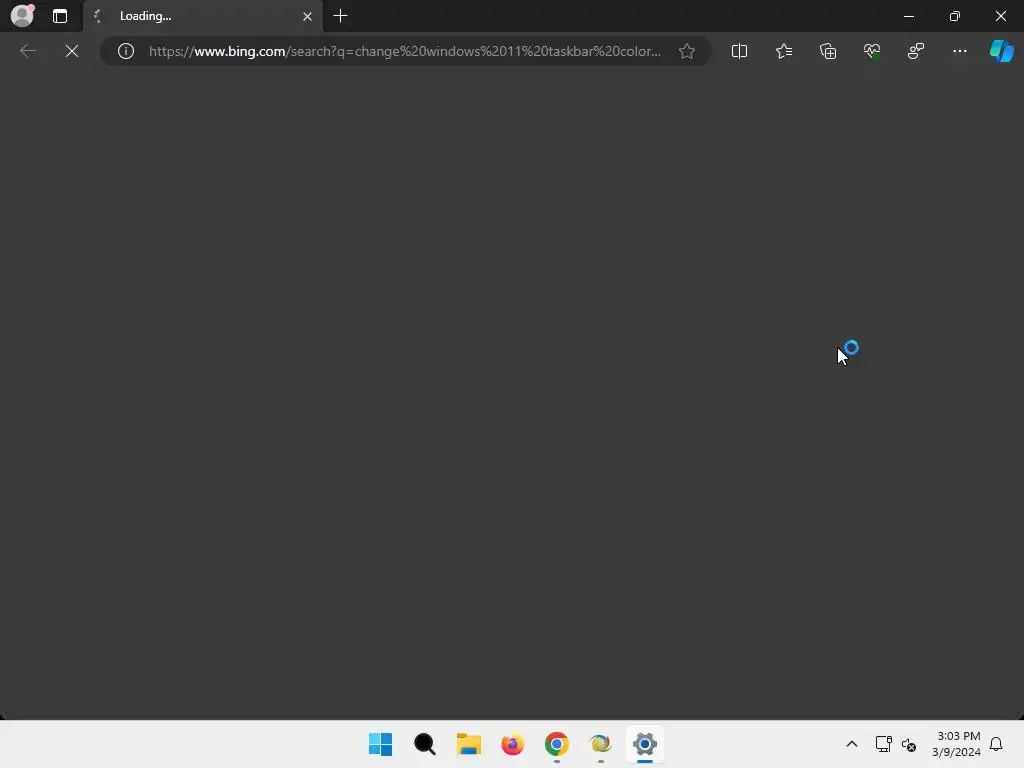Restore down the Edge window
Screen dimensions: 1024x768
coord(955,16)
